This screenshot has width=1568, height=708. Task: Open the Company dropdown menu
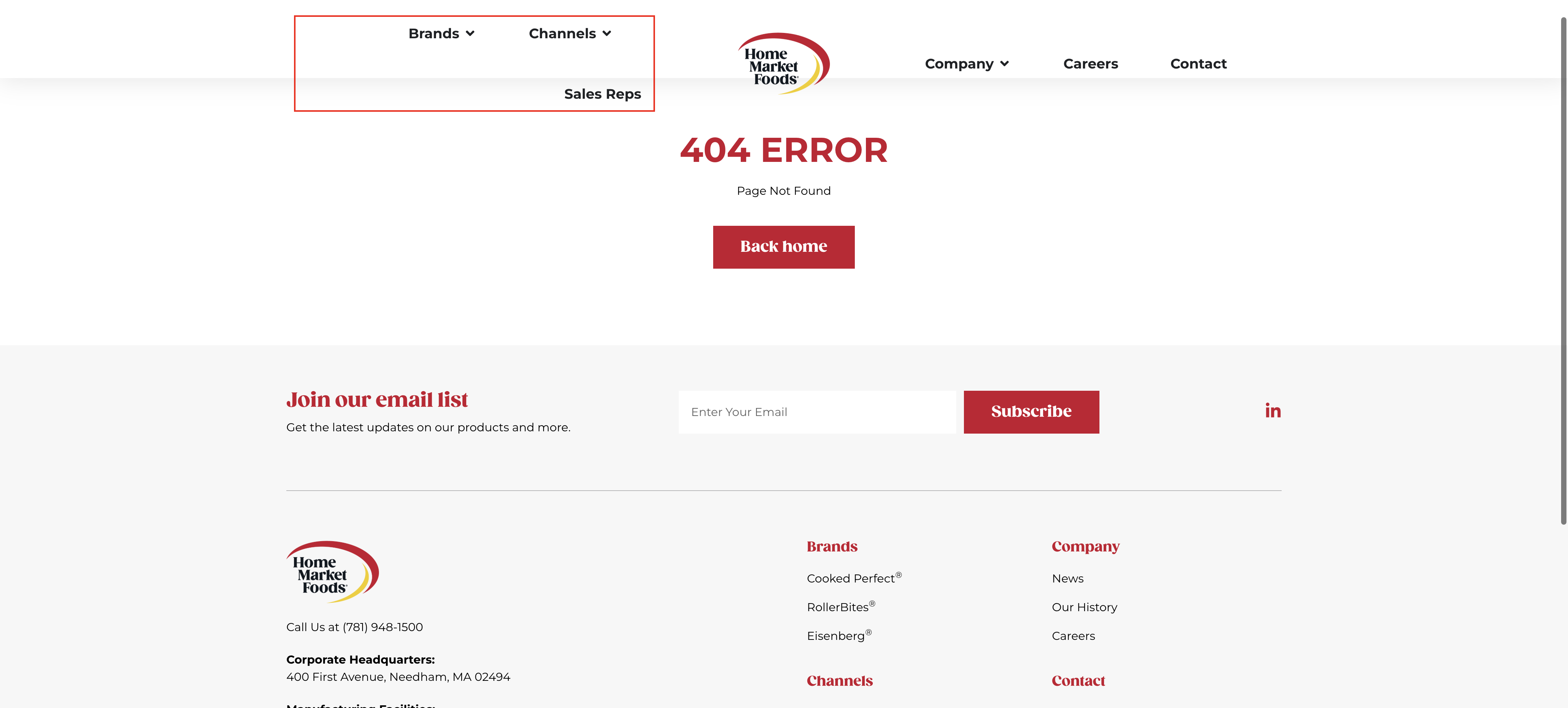[x=966, y=64]
